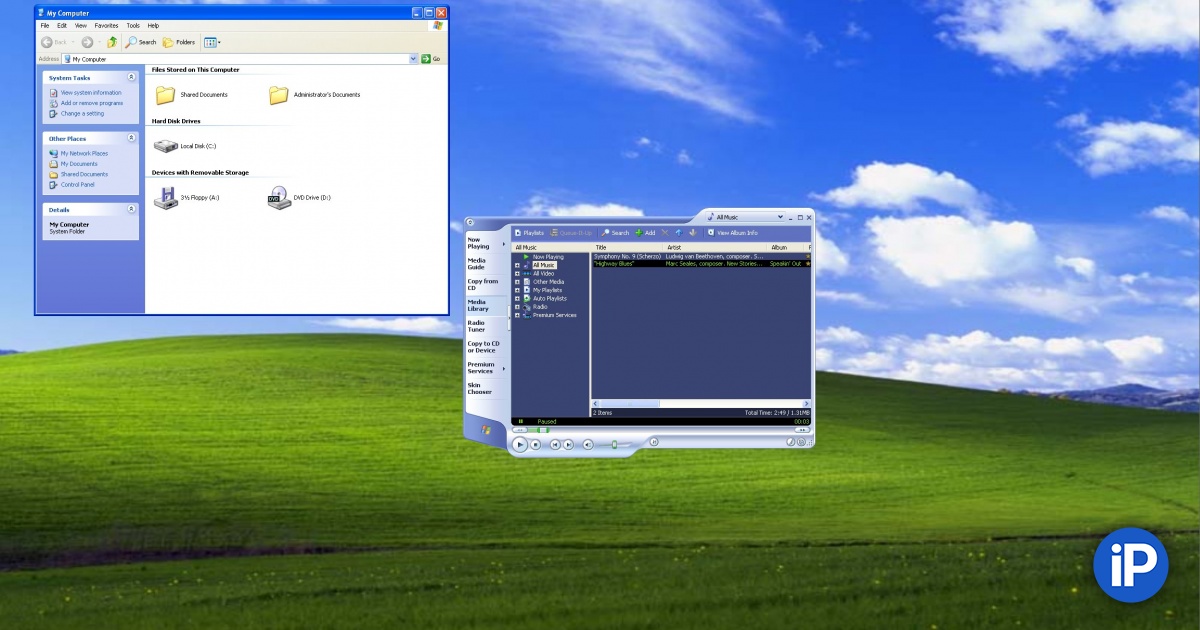The image size is (1200, 630).
Task: Delete selected track with the red X icon
Action: [664, 233]
